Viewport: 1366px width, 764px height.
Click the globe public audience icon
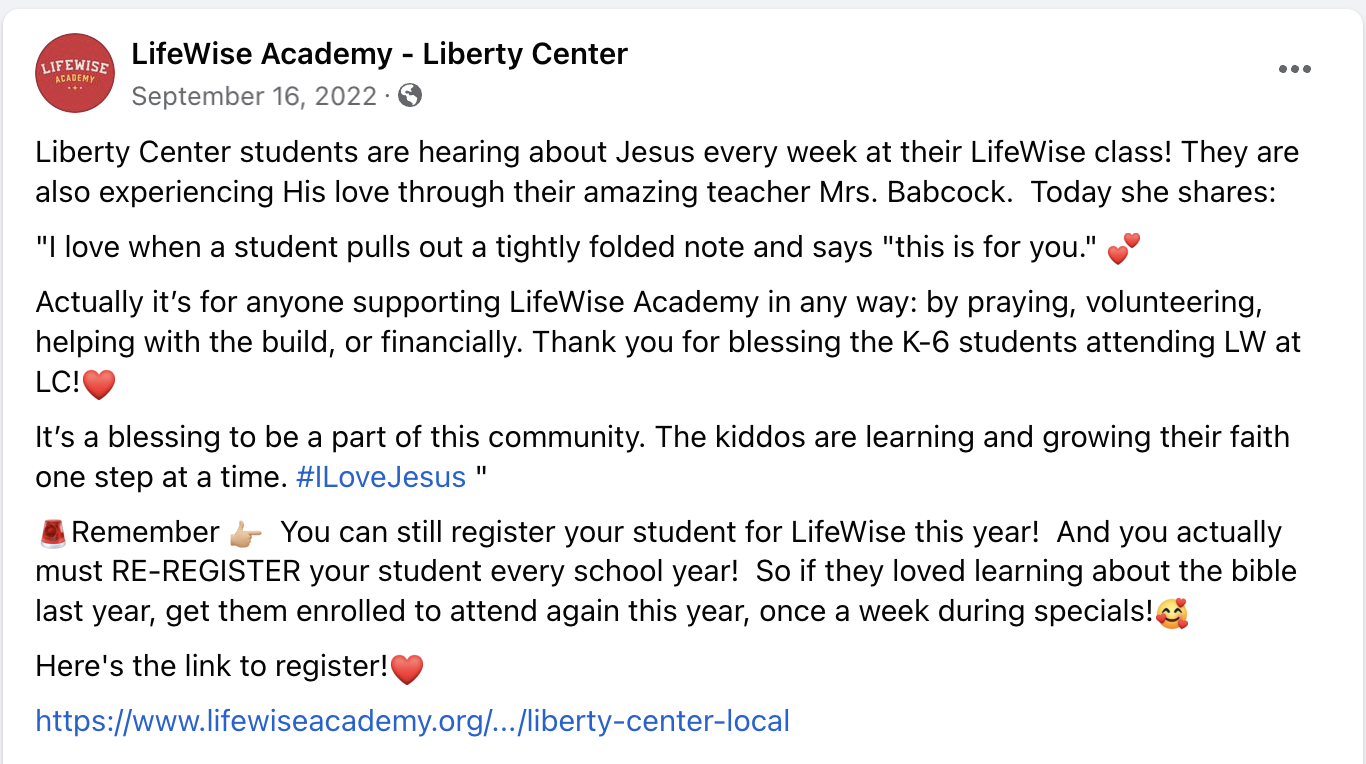click(x=410, y=95)
